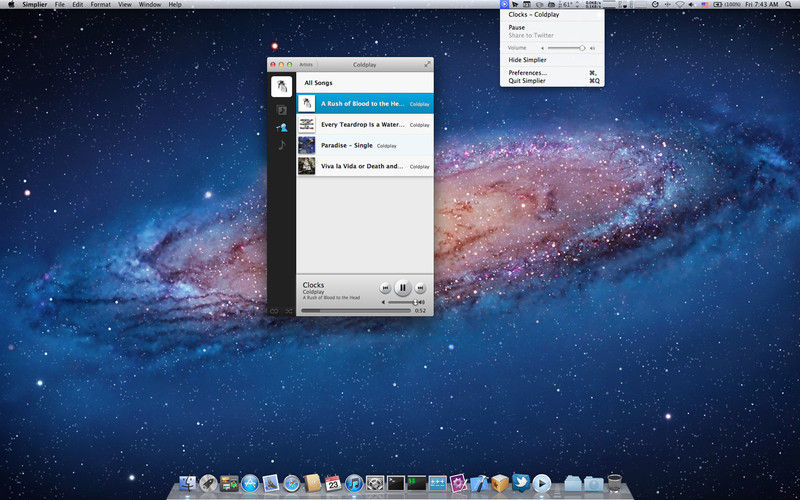Click the Simplier menu bar status icon
This screenshot has width=800, height=500.
point(504,4)
